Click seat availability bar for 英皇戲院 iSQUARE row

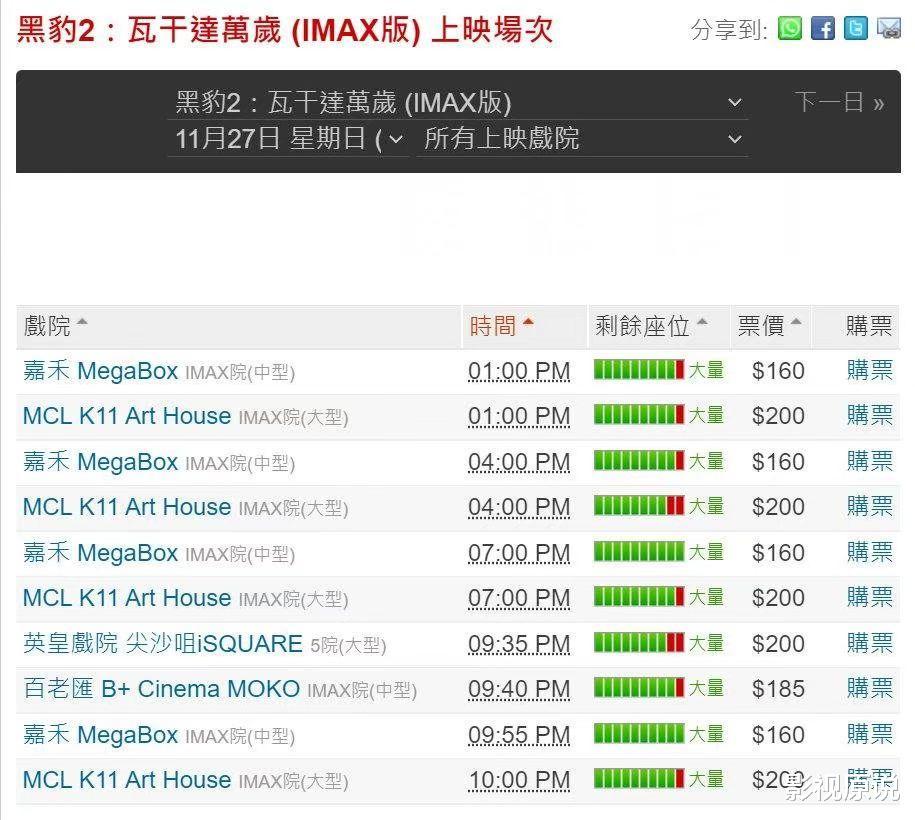[639, 643]
